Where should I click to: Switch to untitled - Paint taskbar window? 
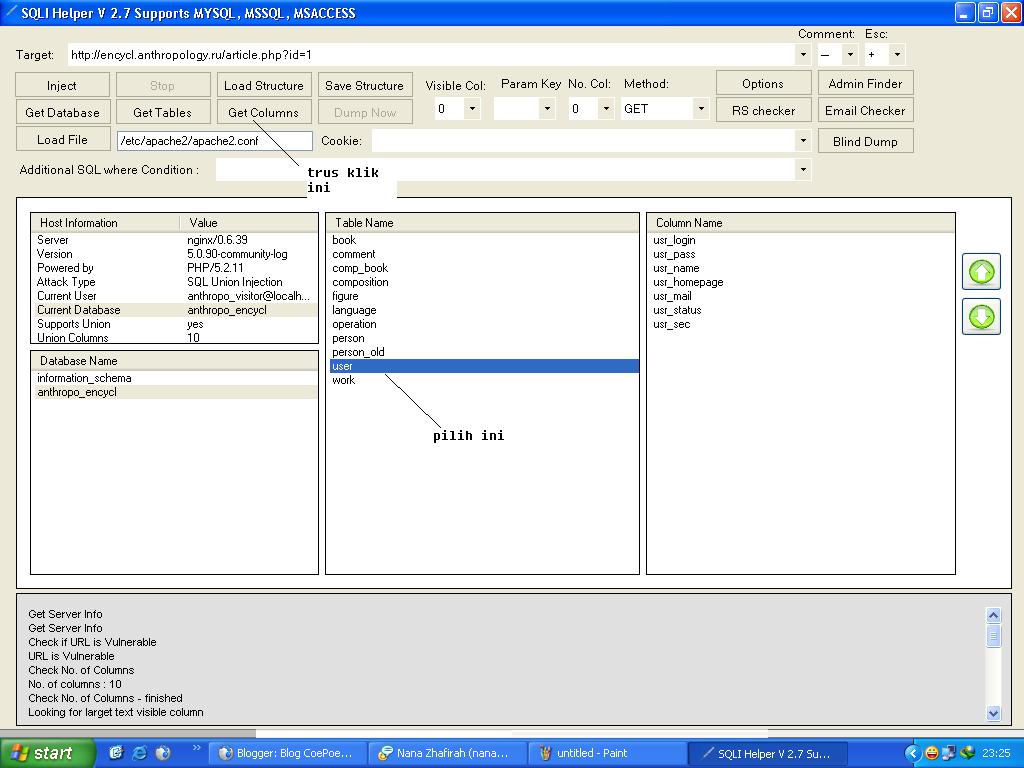click(607, 753)
